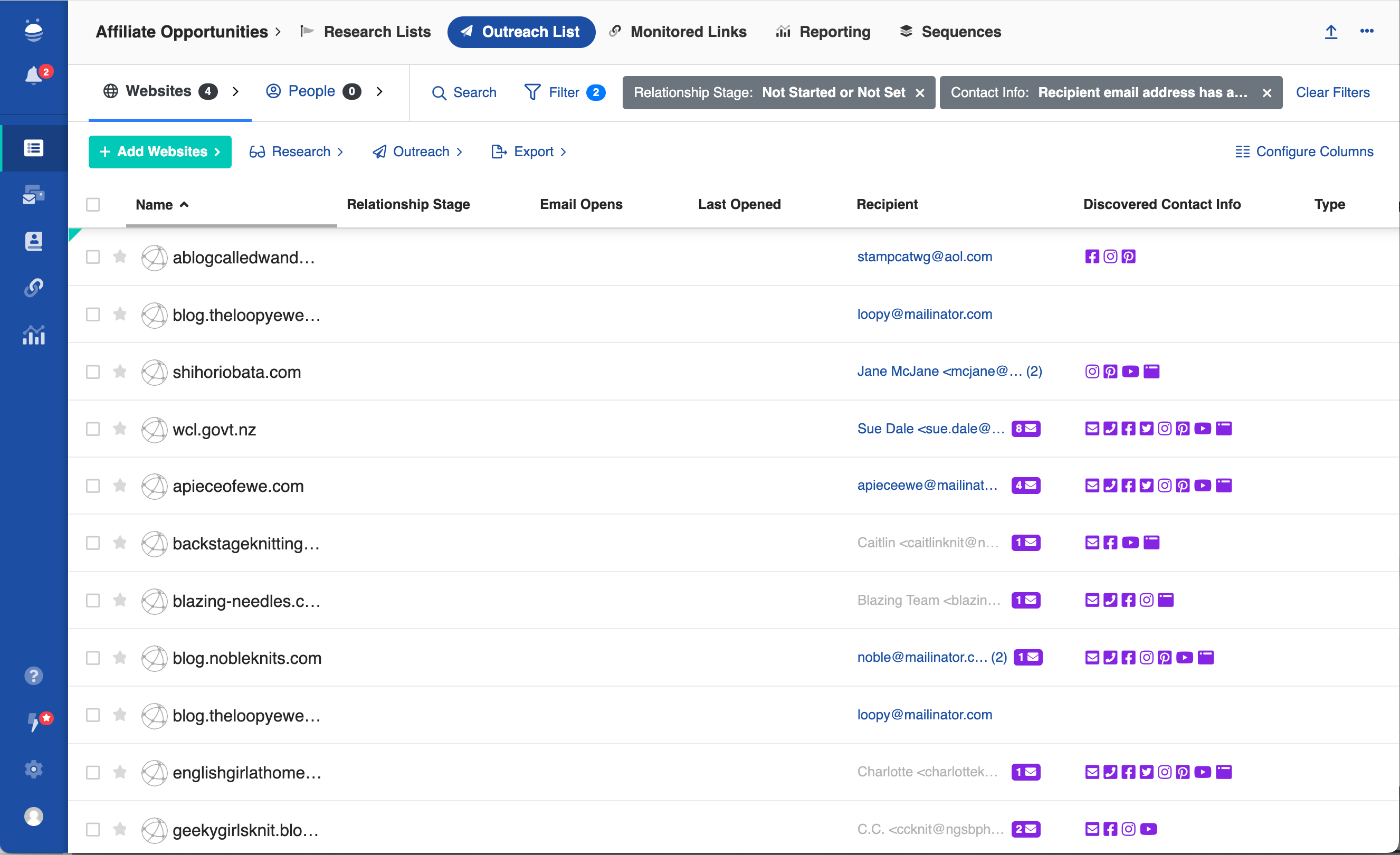Click the 8 emails badge for wcl.govt.nz

point(1025,429)
